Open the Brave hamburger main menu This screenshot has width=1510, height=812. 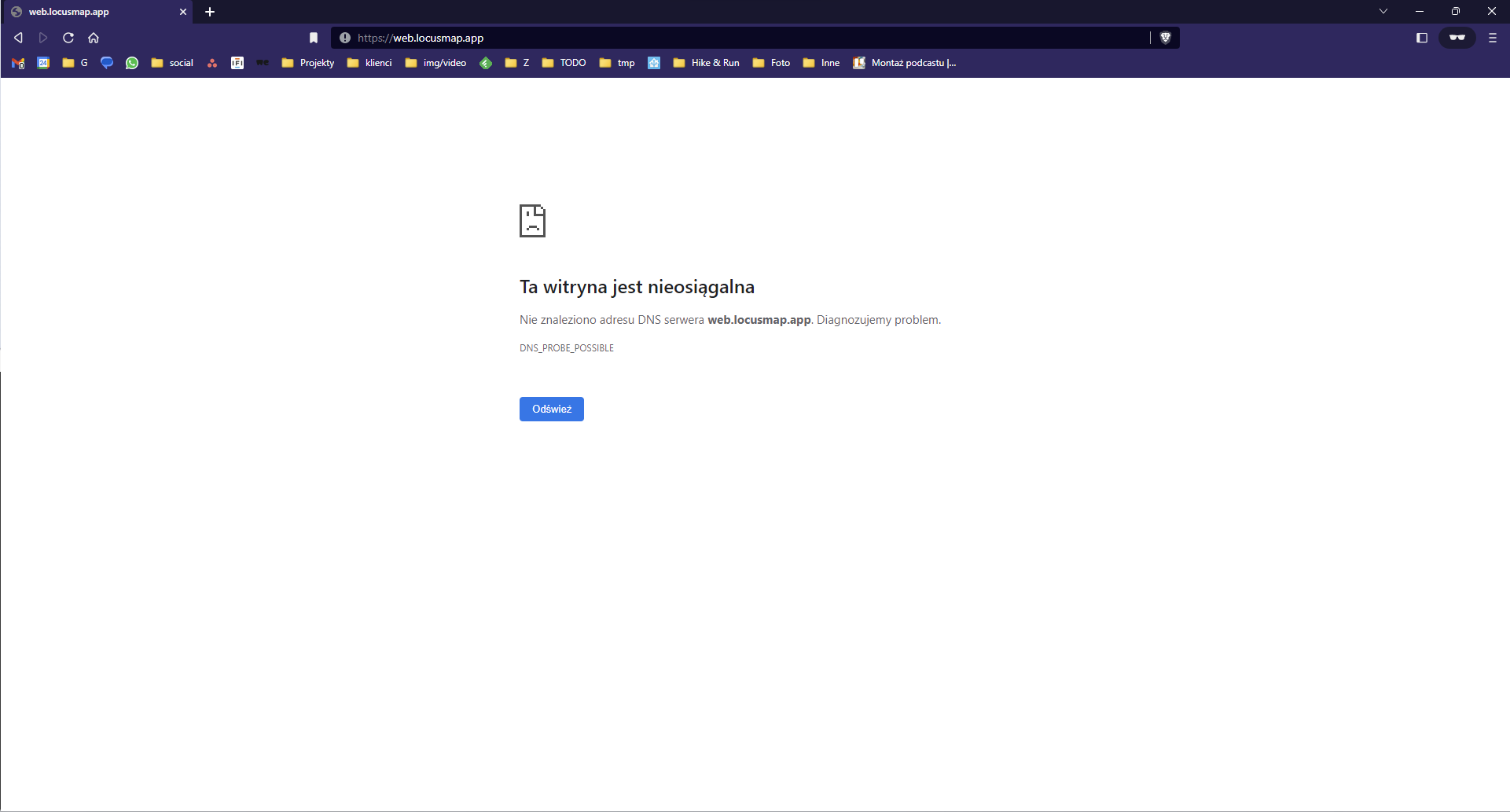coord(1492,38)
